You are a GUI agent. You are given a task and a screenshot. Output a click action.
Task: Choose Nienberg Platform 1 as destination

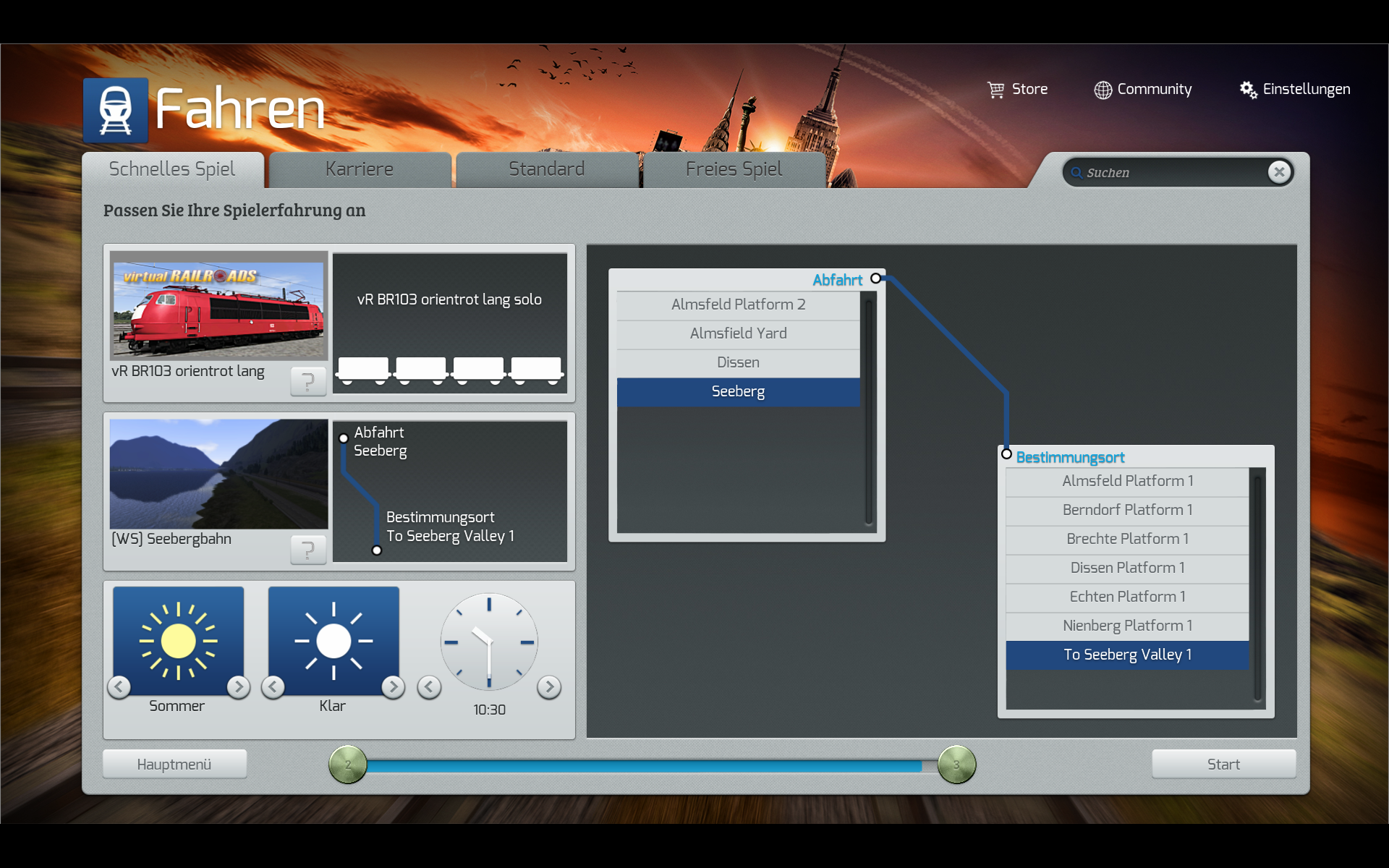point(1126,626)
